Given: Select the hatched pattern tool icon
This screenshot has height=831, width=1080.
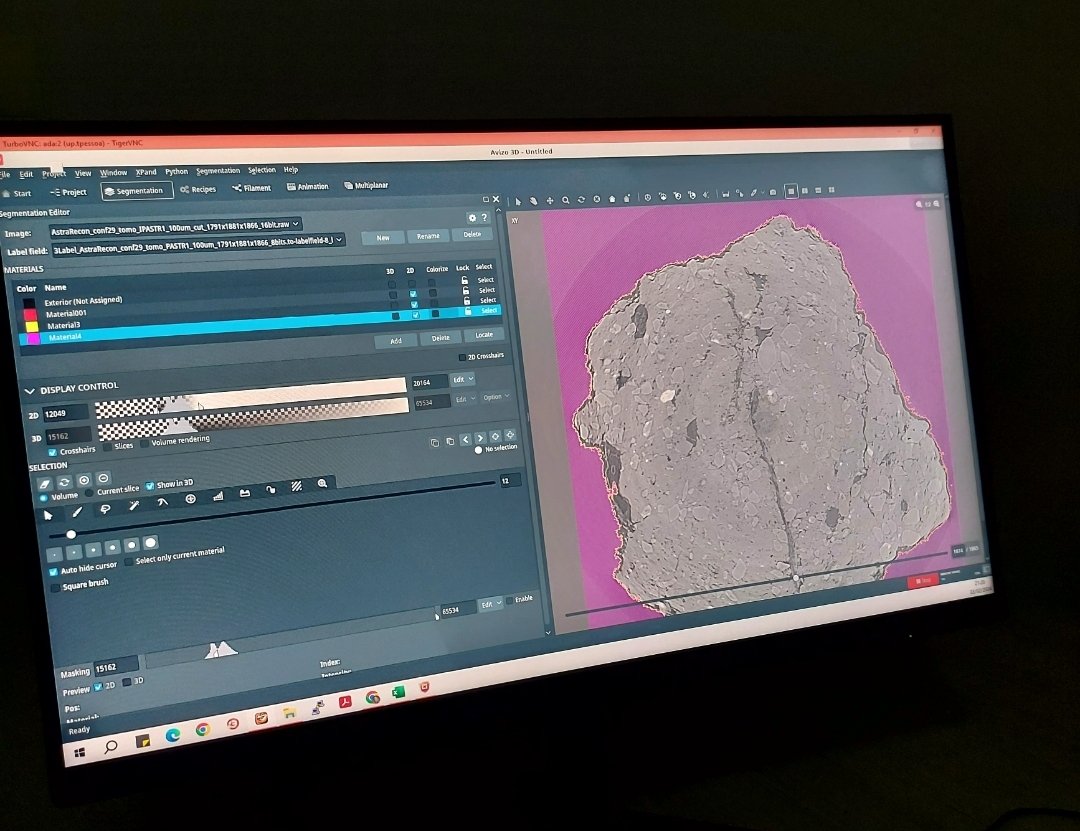Looking at the screenshot, I should click(296, 486).
